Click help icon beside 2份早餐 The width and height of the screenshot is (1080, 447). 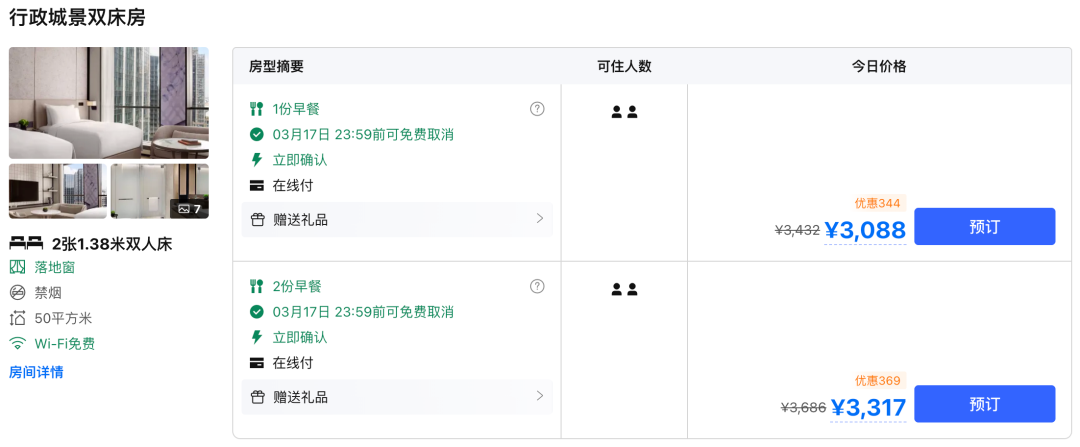(537, 287)
